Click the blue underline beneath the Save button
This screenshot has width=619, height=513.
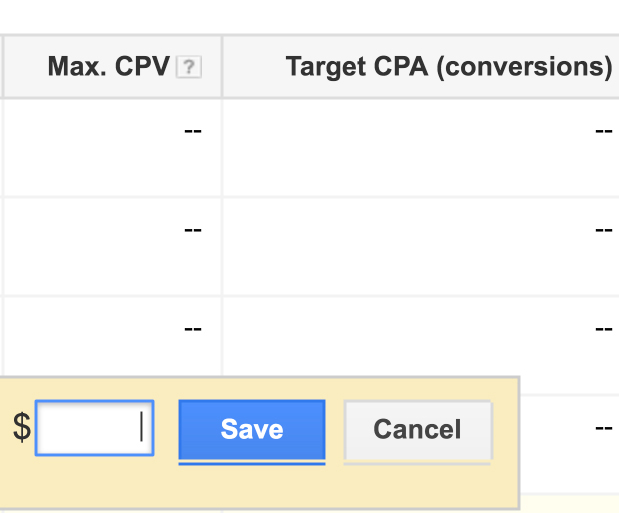click(252, 463)
